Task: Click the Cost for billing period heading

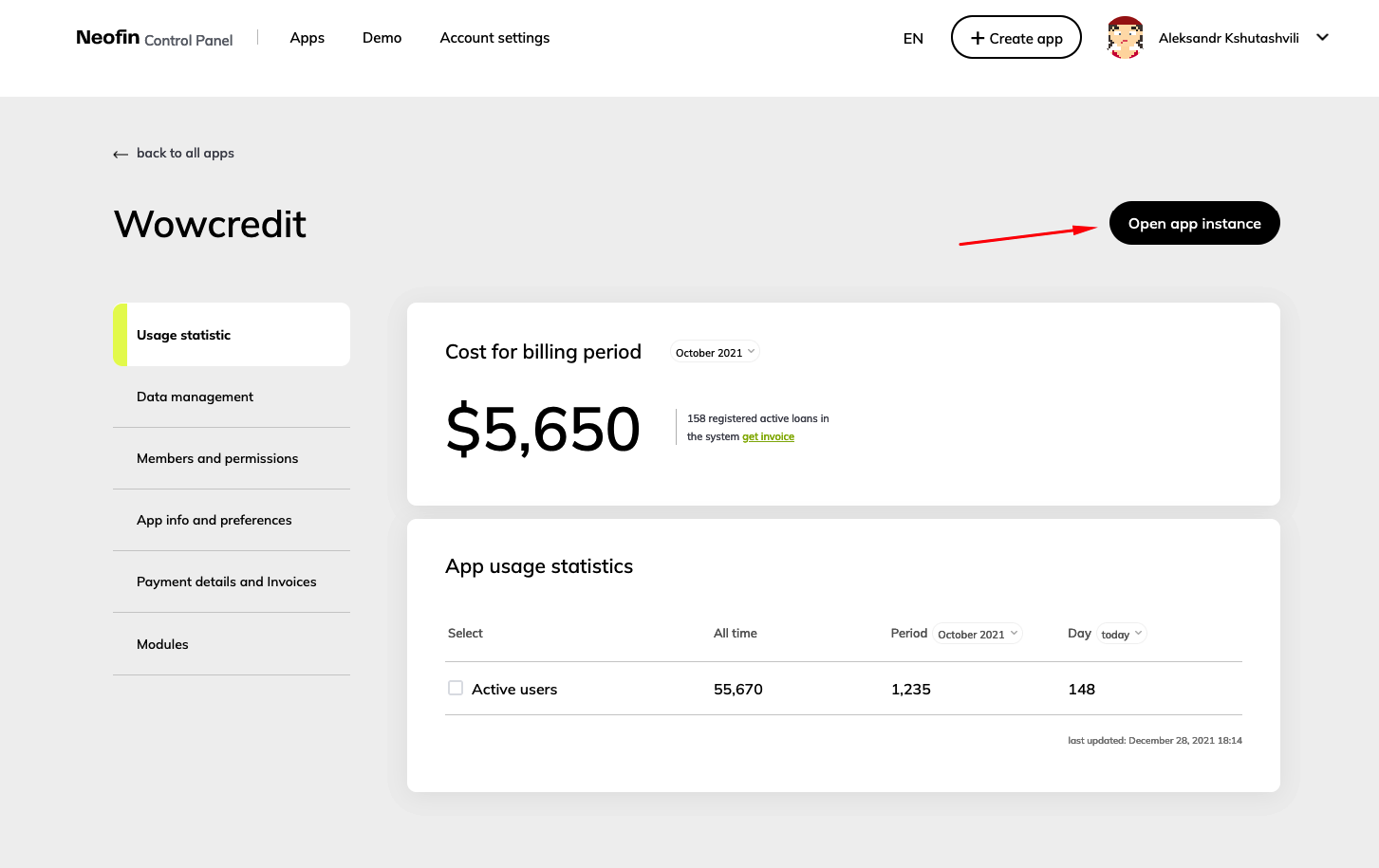Action: 543,352
